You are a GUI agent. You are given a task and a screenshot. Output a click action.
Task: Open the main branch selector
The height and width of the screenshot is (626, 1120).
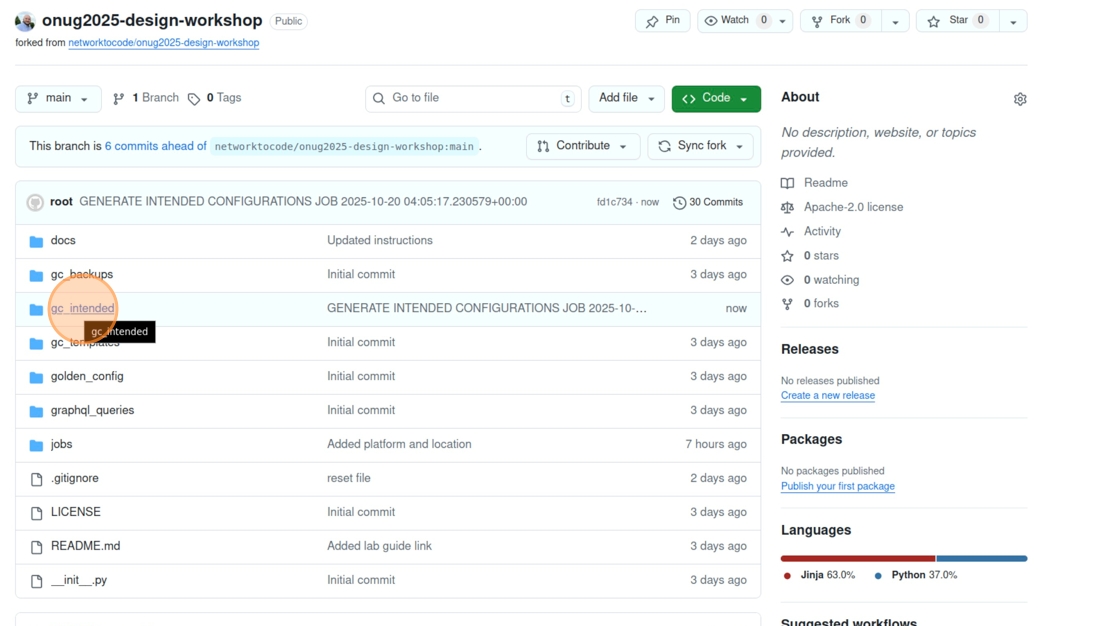(x=58, y=99)
